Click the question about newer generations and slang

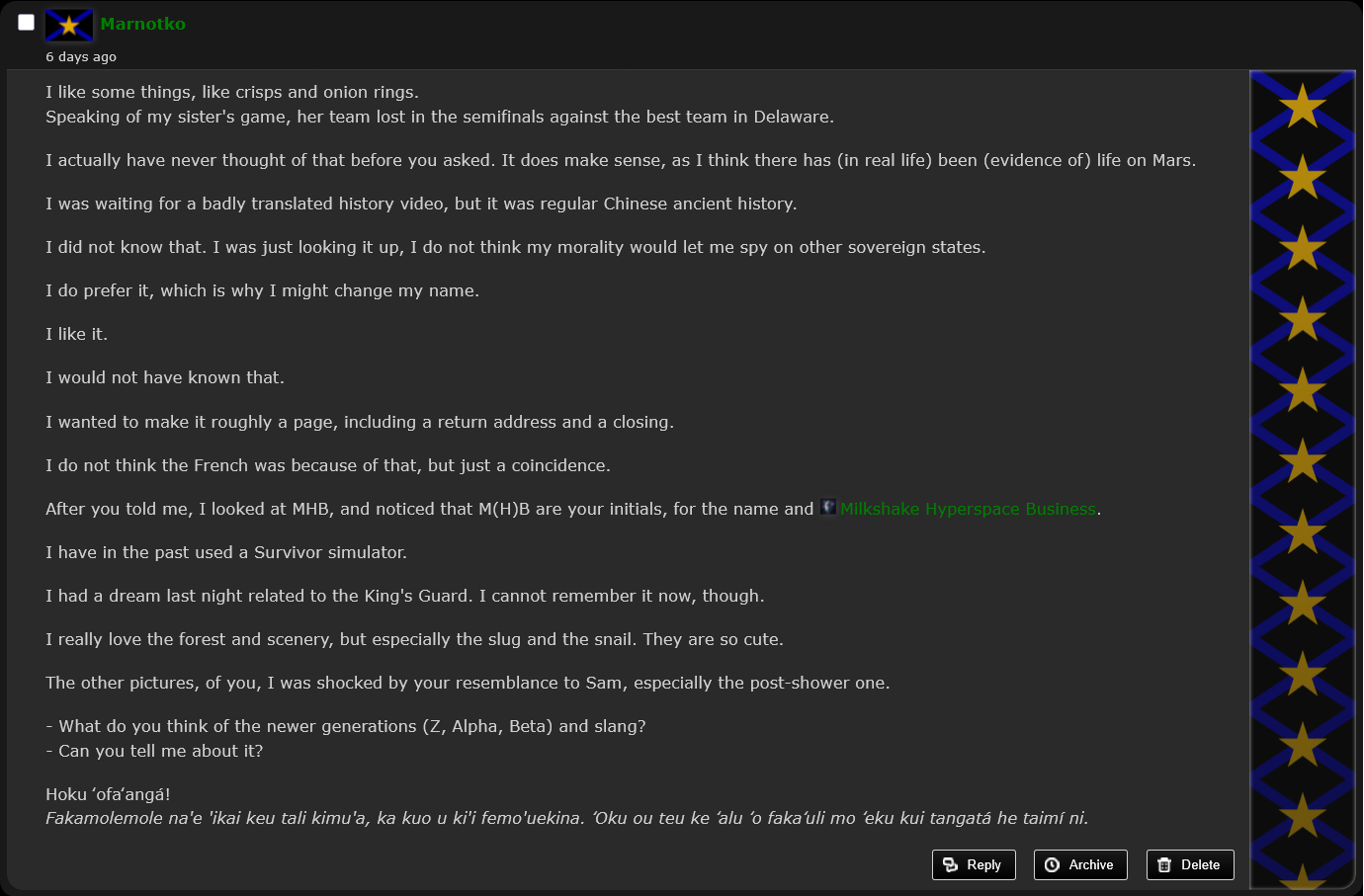[346, 726]
